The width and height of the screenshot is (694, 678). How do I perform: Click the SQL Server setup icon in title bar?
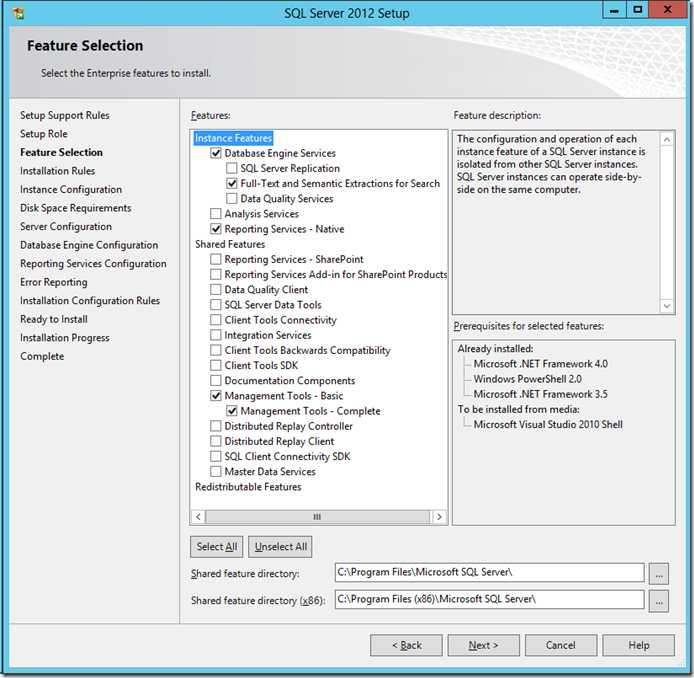pyautogui.click(x=18, y=13)
